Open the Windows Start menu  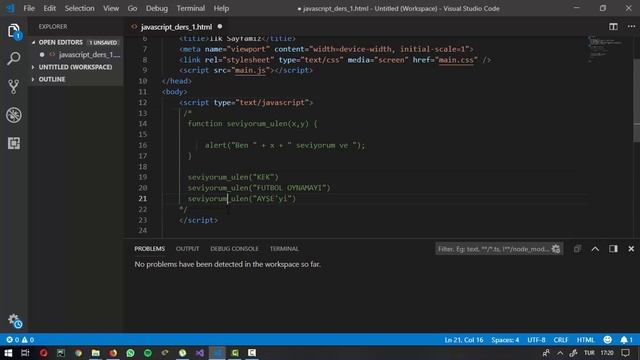[x=8, y=353]
